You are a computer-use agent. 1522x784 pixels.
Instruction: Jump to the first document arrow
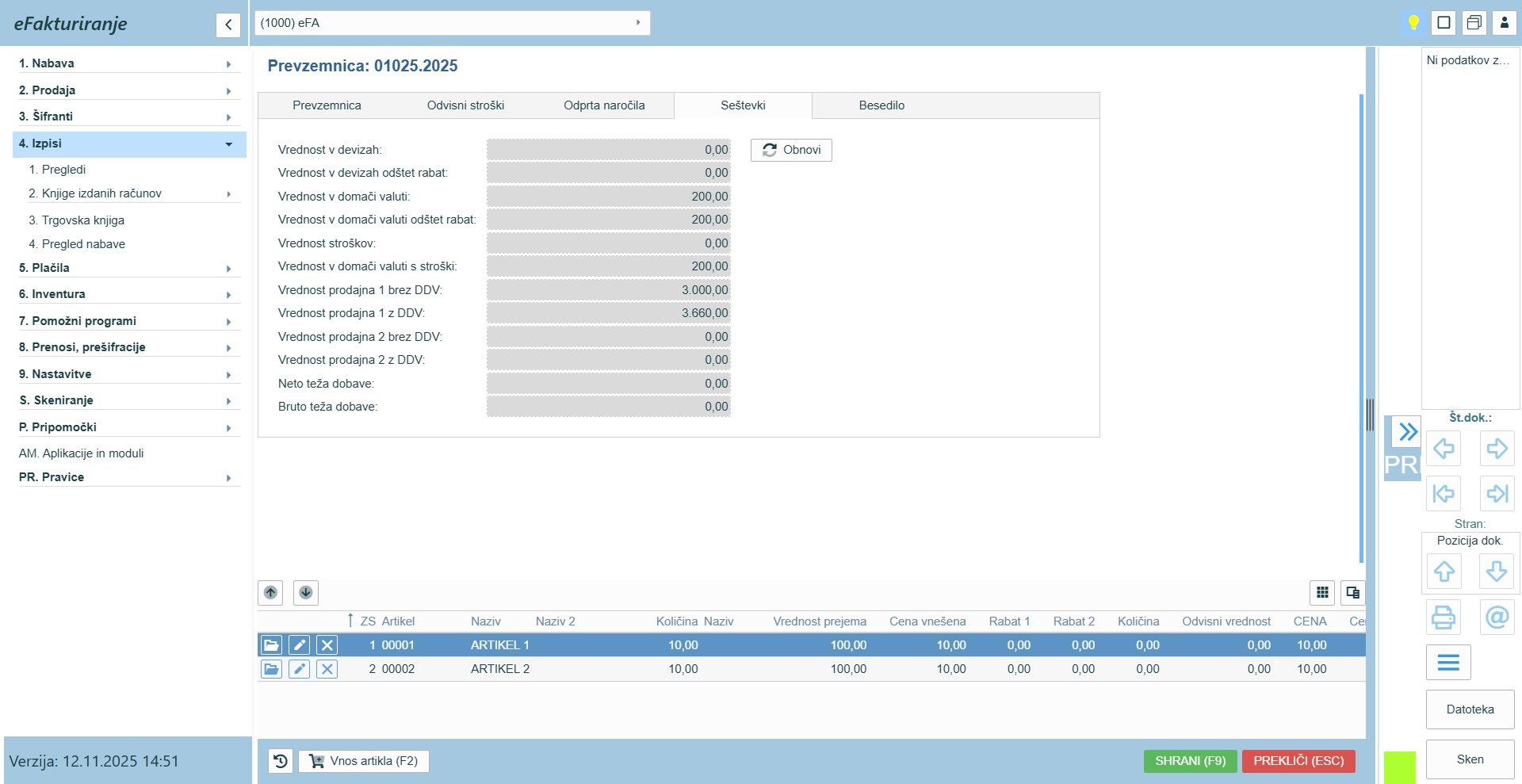point(1443,494)
